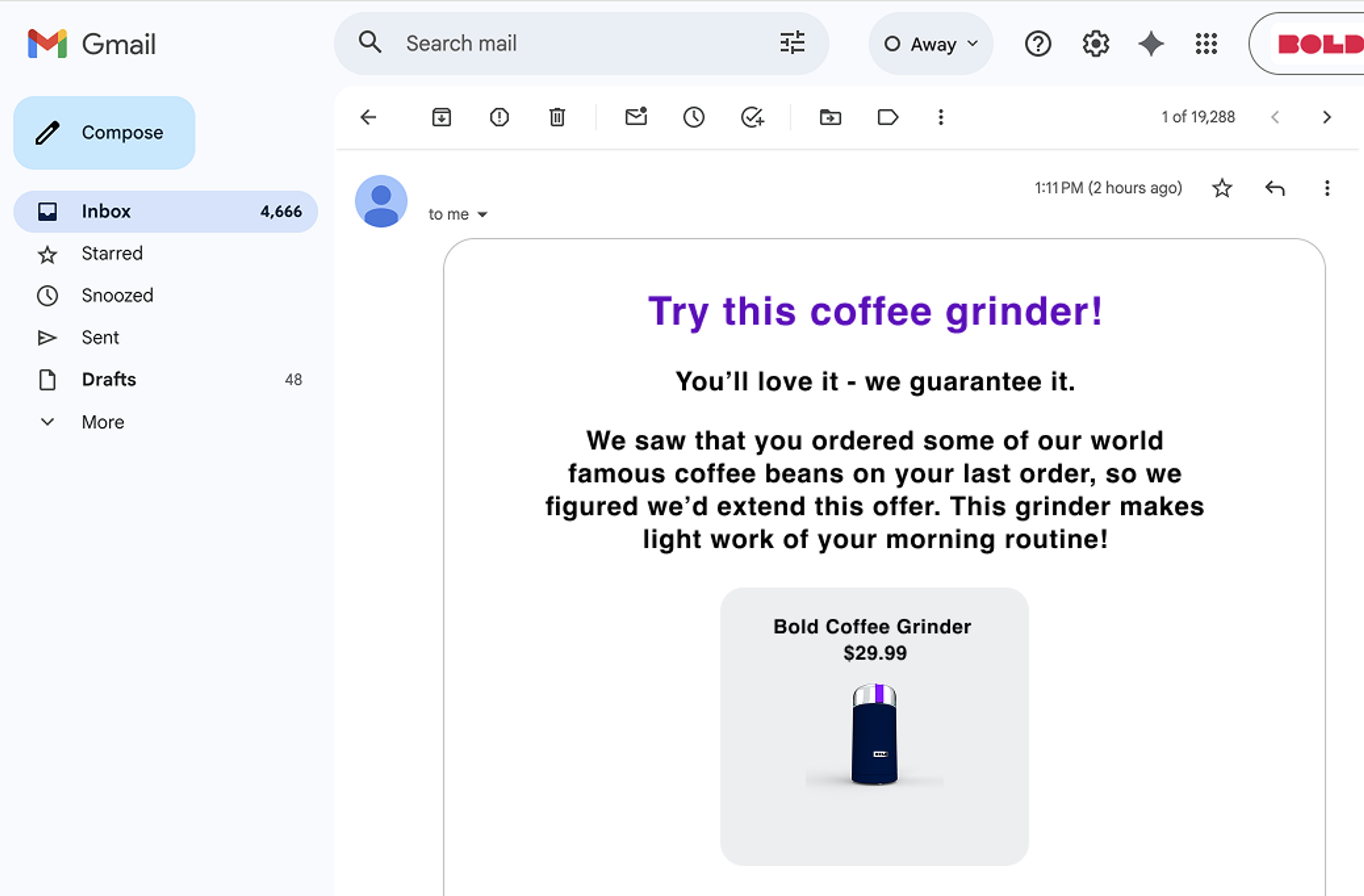This screenshot has height=896, width=1364.
Task: Expand the 'to me' recipient details
Action: pyautogui.click(x=482, y=214)
